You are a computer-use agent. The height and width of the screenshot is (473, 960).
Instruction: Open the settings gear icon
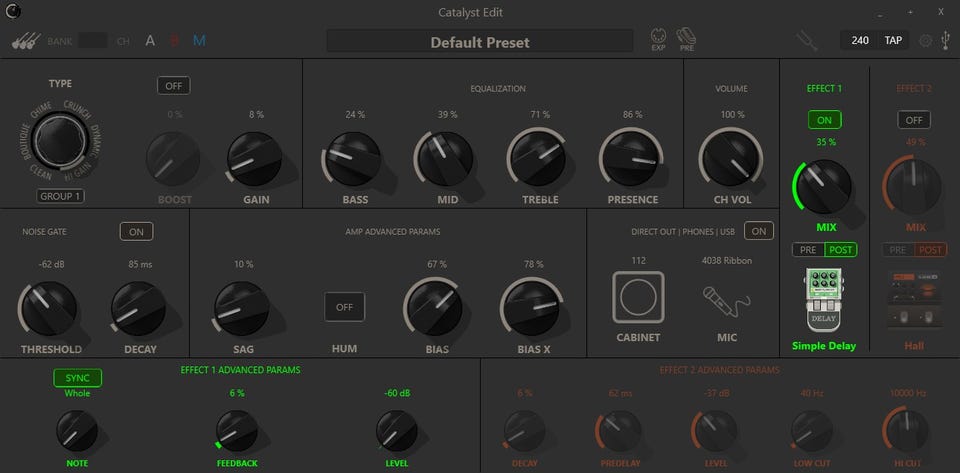[x=926, y=41]
